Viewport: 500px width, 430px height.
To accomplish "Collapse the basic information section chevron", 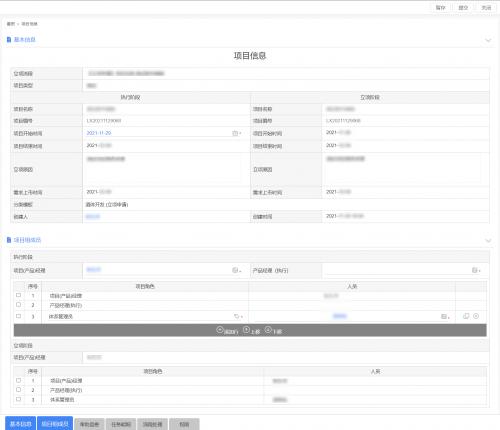I will [488, 40].
